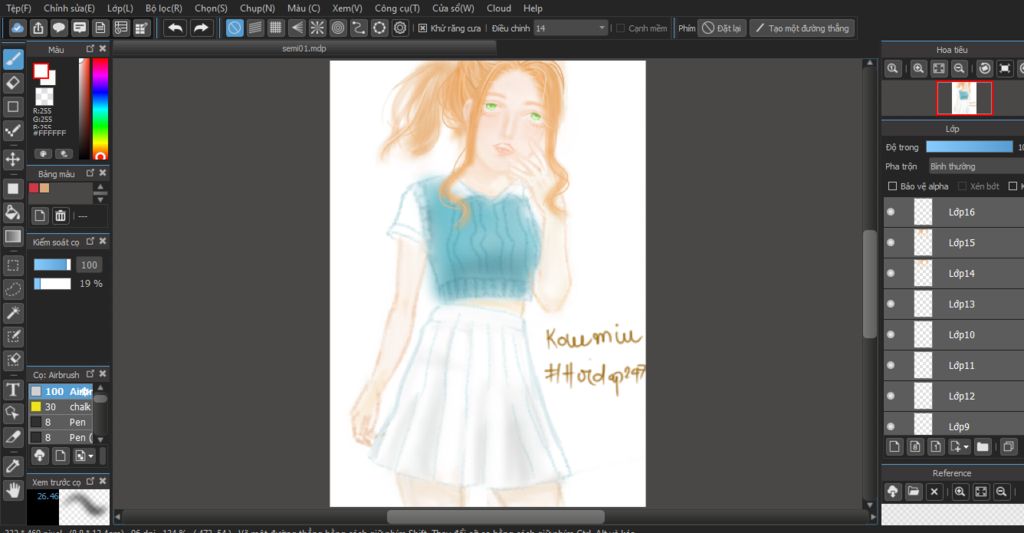Viewport: 1024px width, 533px height.
Task: Click the rotate view icon in navigator
Action: (x=985, y=69)
